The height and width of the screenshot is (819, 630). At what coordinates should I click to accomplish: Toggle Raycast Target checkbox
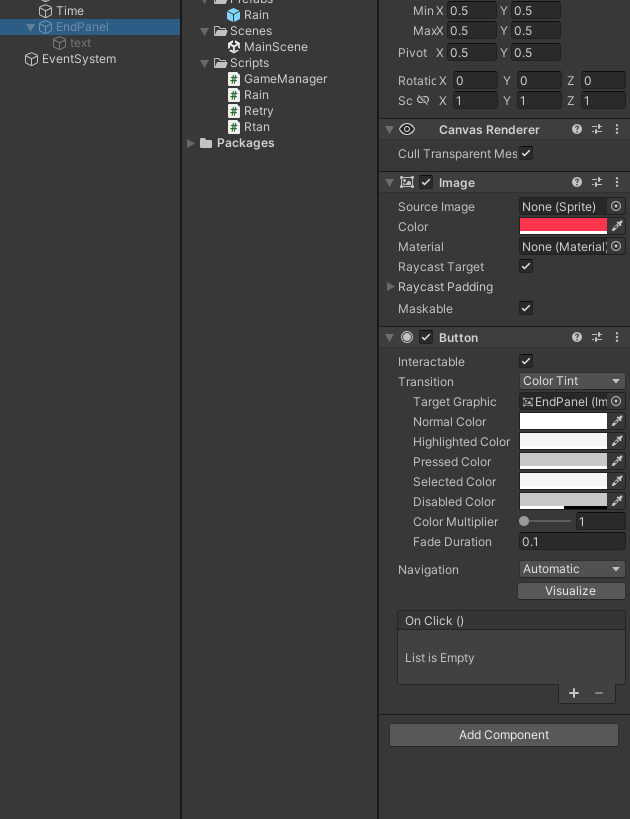526,266
